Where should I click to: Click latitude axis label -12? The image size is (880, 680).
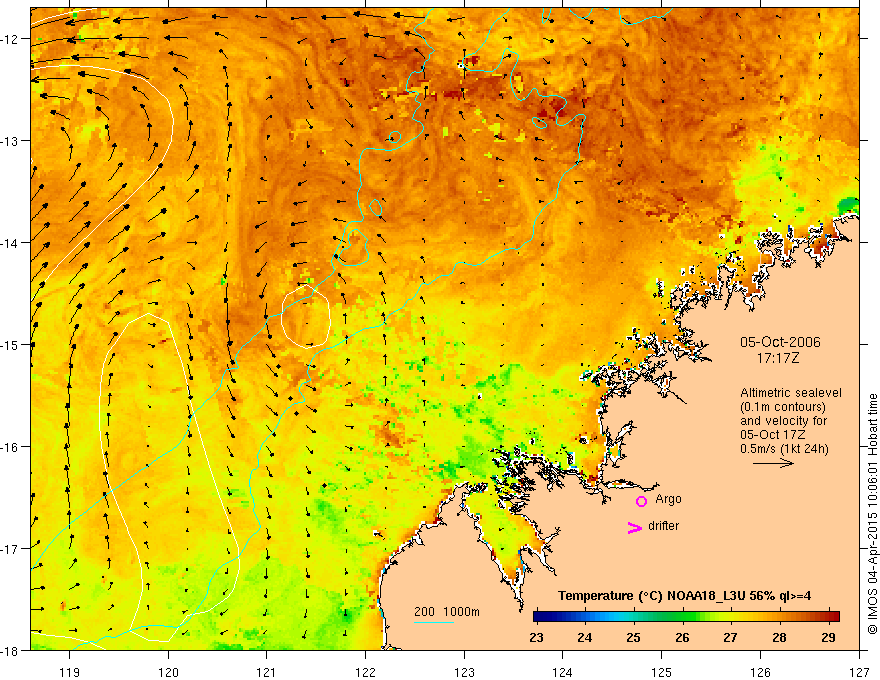12,39
